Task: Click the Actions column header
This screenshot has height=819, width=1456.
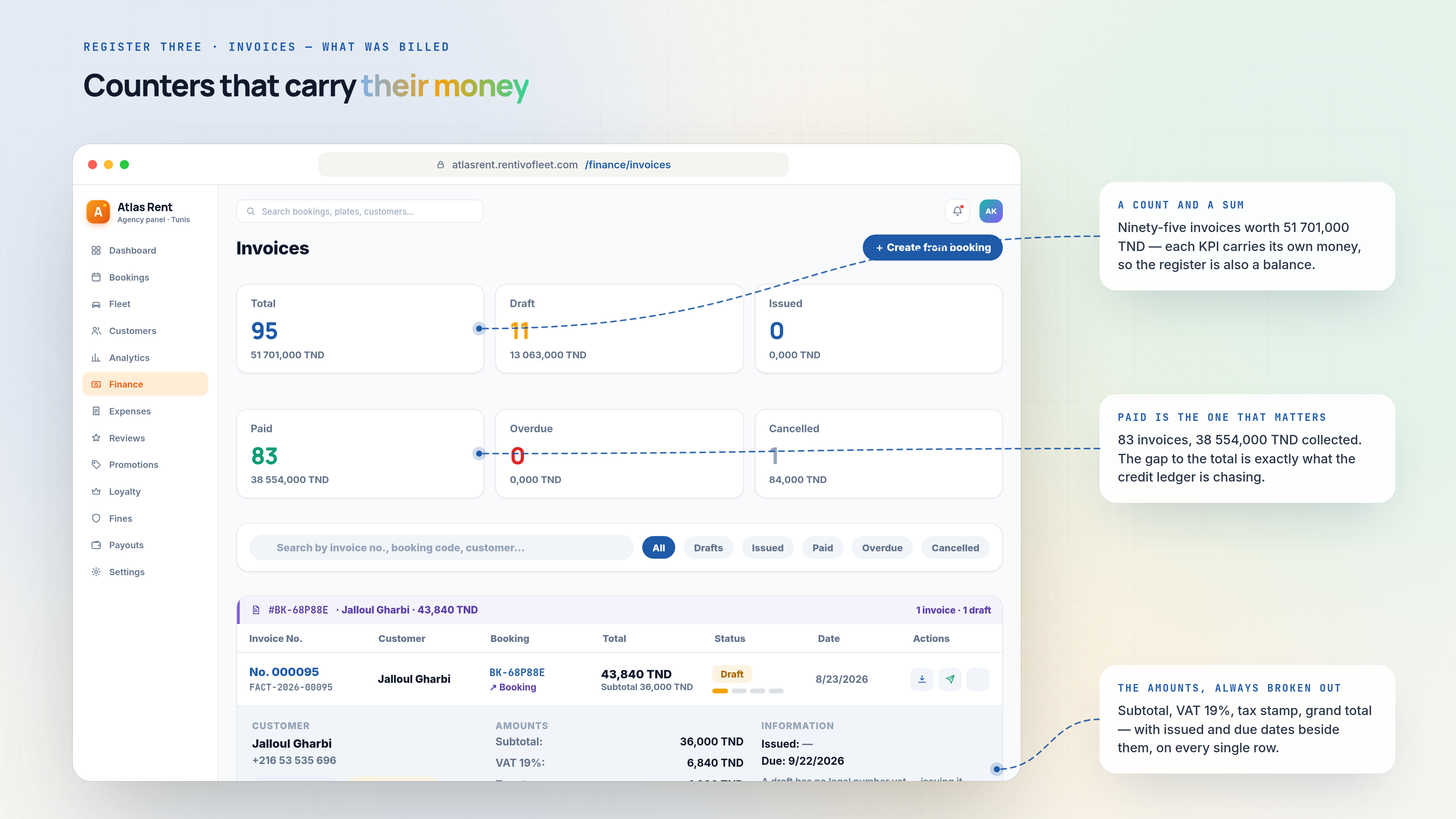Action: pos(931,639)
